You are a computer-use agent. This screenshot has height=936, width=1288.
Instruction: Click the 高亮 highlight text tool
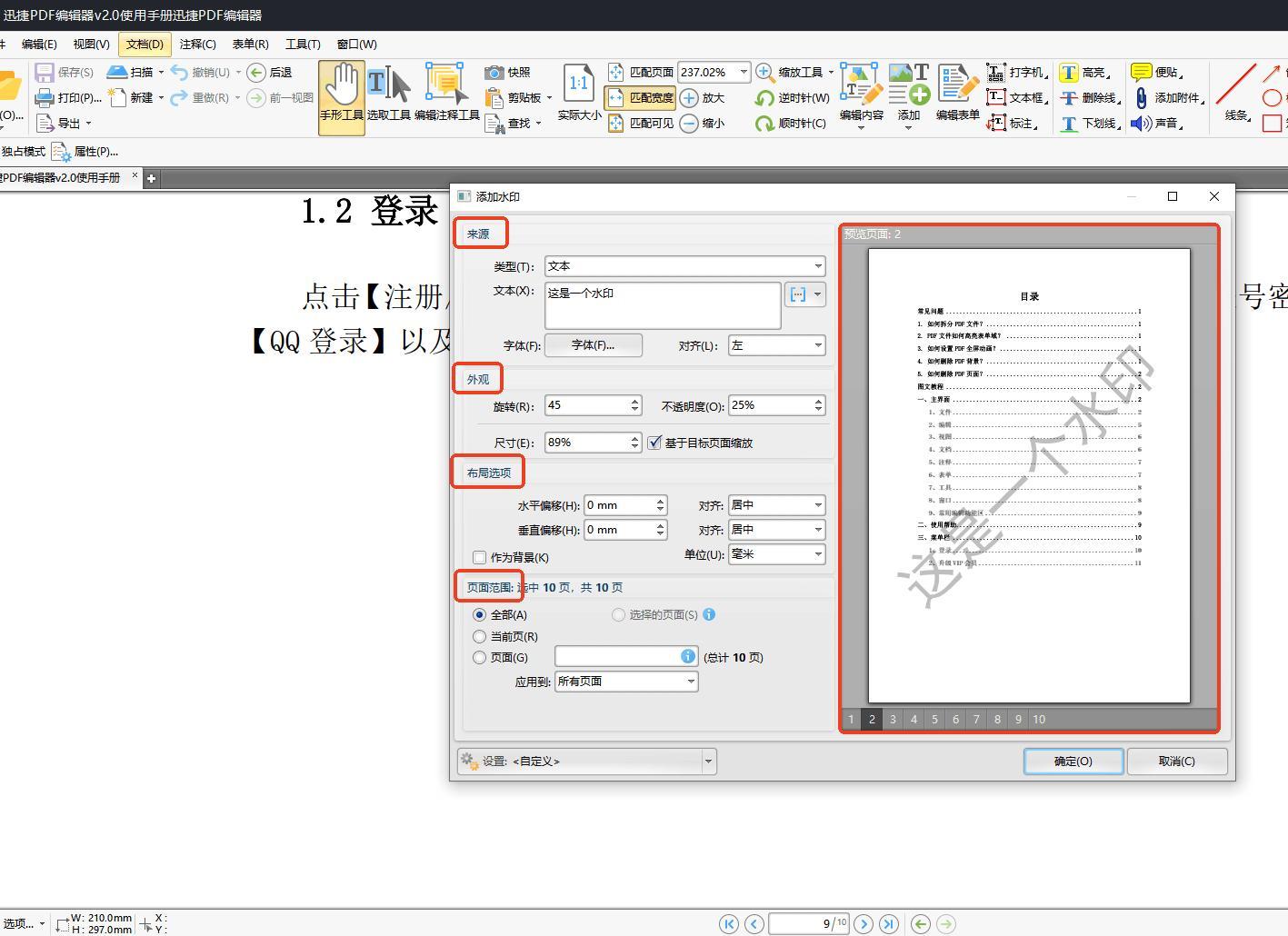click(1070, 73)
